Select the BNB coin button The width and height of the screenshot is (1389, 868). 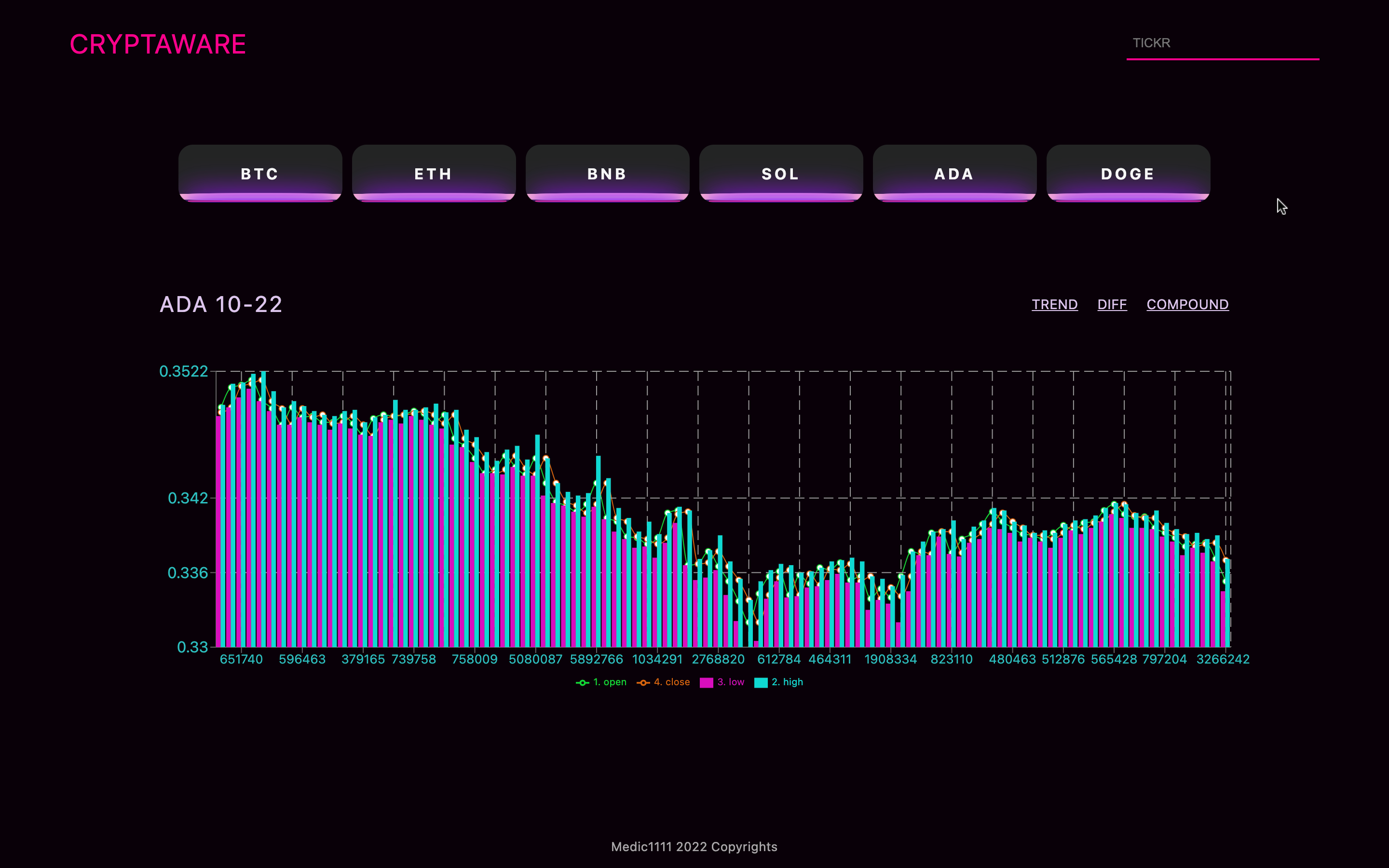coord(607,174)
